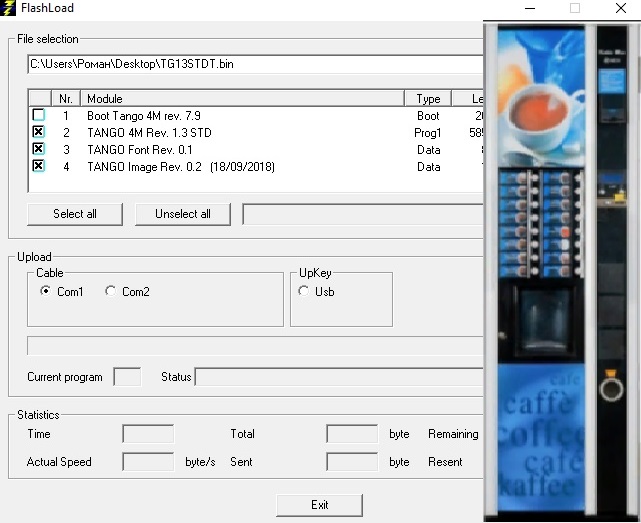
Task: Click the Nr. column header
Action: (x=66, y=99)
